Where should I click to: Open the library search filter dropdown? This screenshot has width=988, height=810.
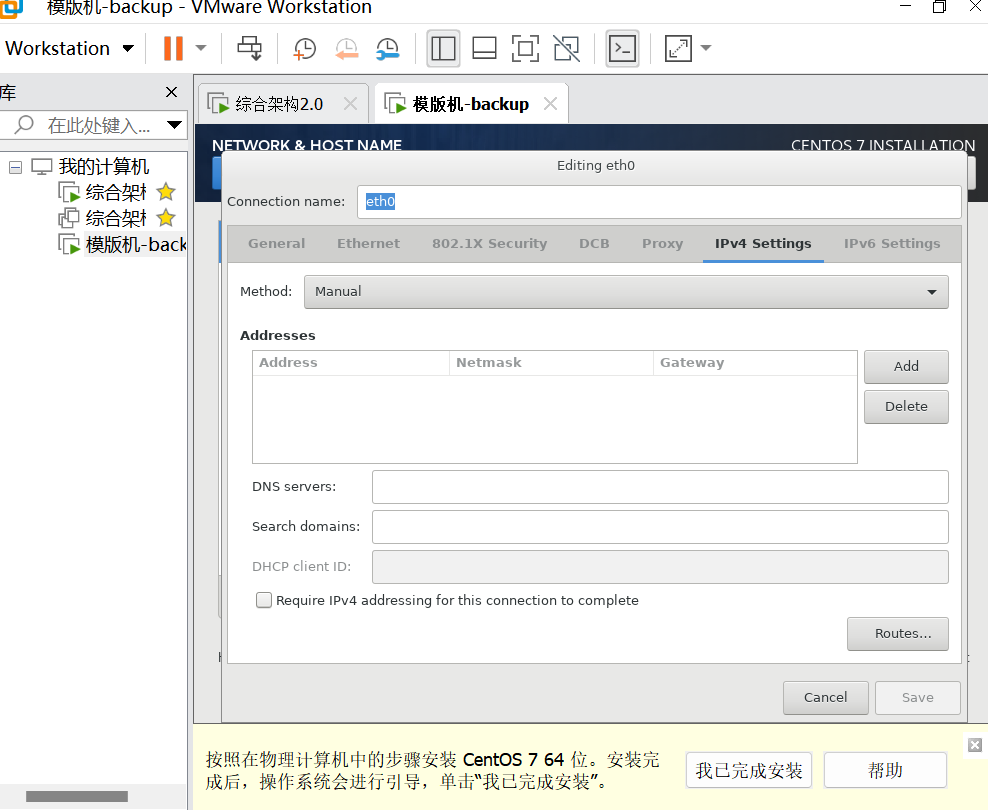tap(175, 125)
